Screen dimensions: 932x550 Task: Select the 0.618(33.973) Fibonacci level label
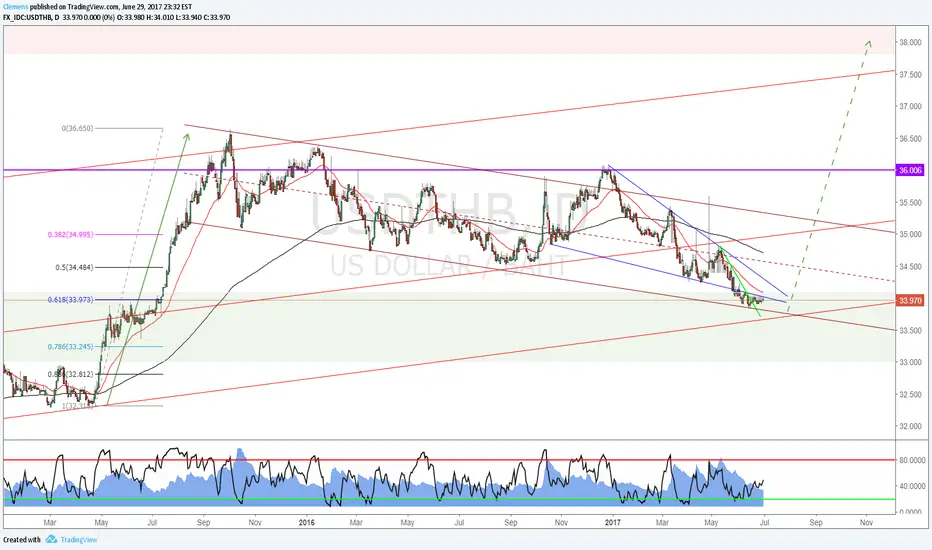(x=70, y=300)
